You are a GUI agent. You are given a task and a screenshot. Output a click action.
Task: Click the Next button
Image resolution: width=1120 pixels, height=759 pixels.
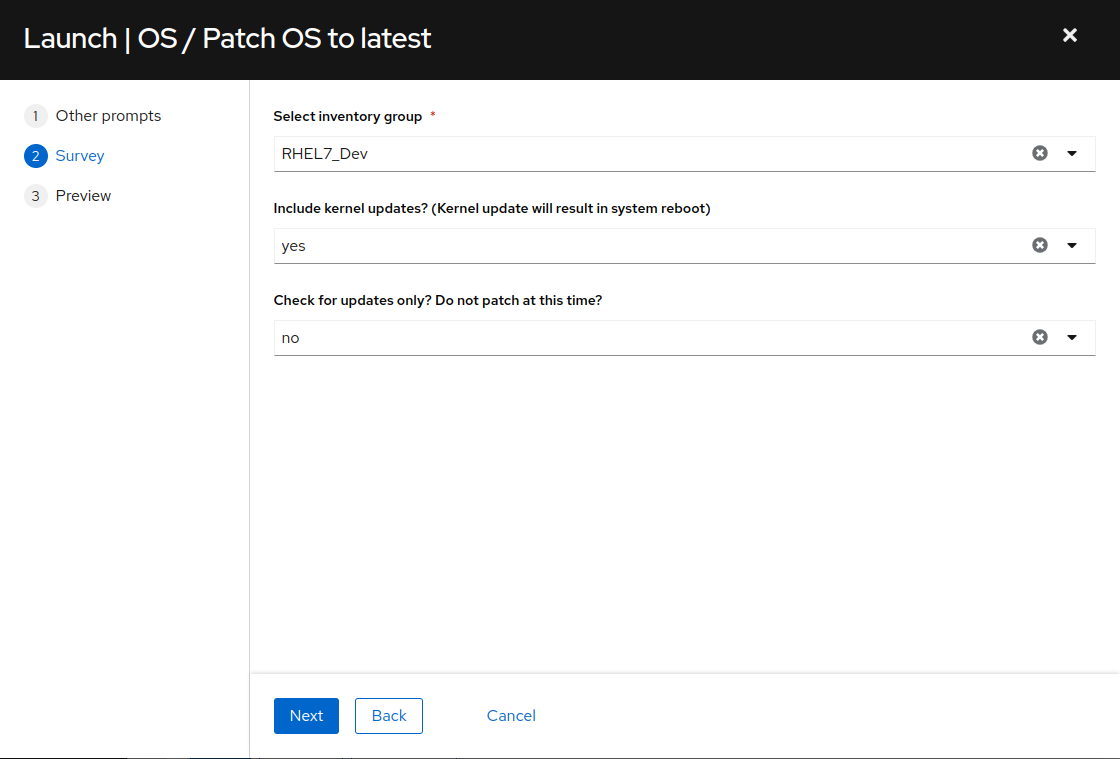point(306,715)
